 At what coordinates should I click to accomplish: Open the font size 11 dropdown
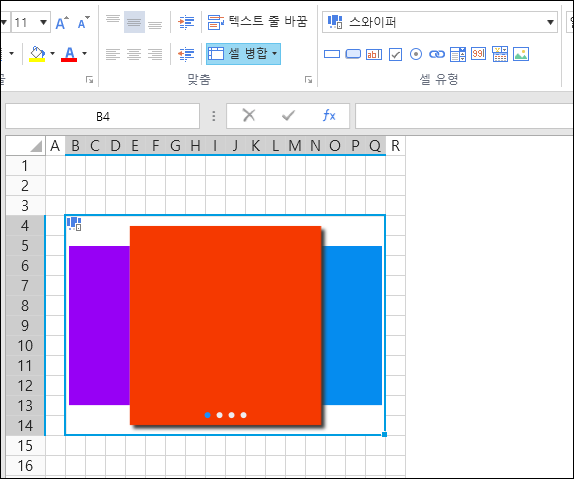pyautogui.click(x=43, y=22)
